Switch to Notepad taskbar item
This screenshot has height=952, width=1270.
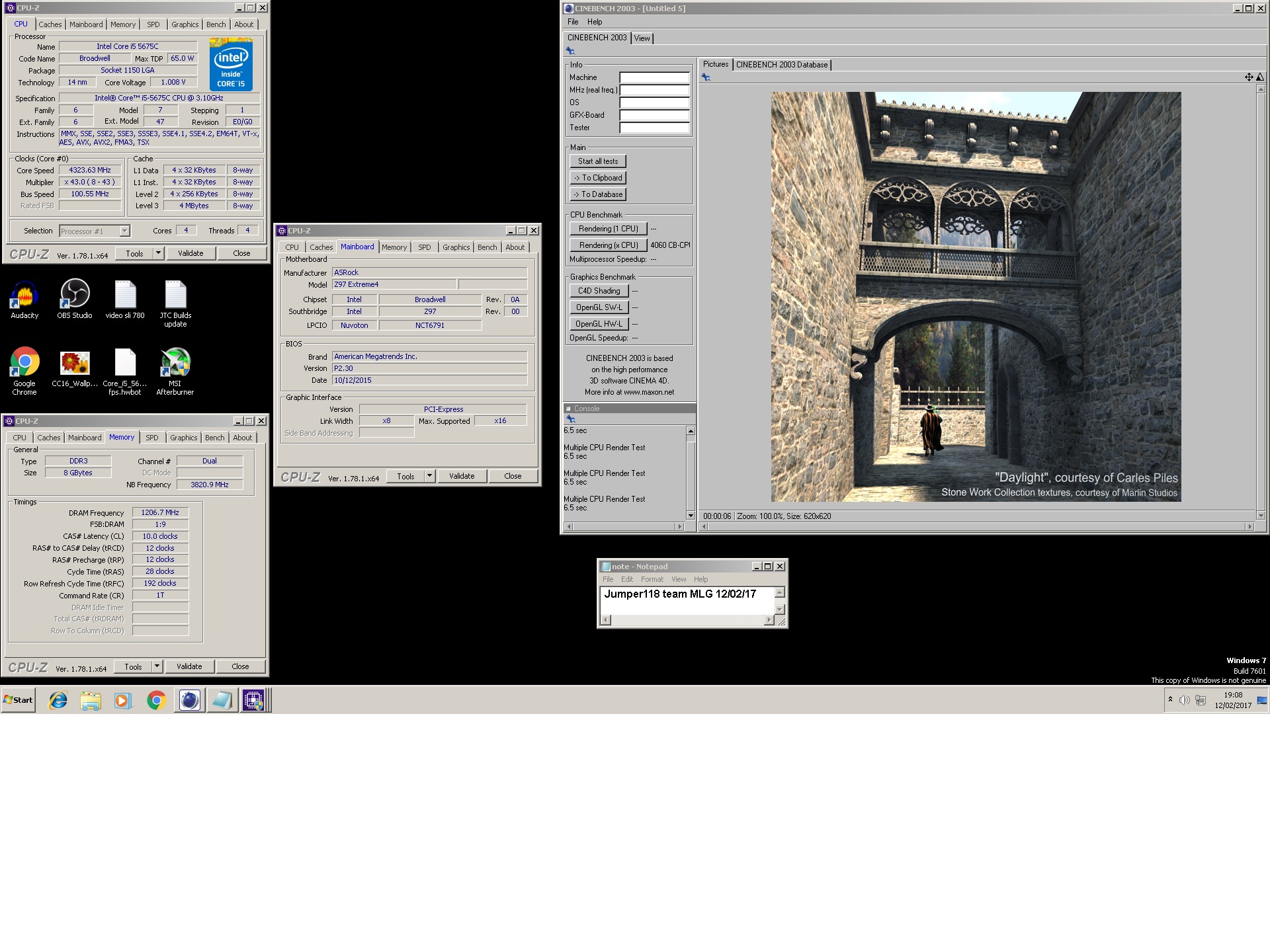click(222, 700)
